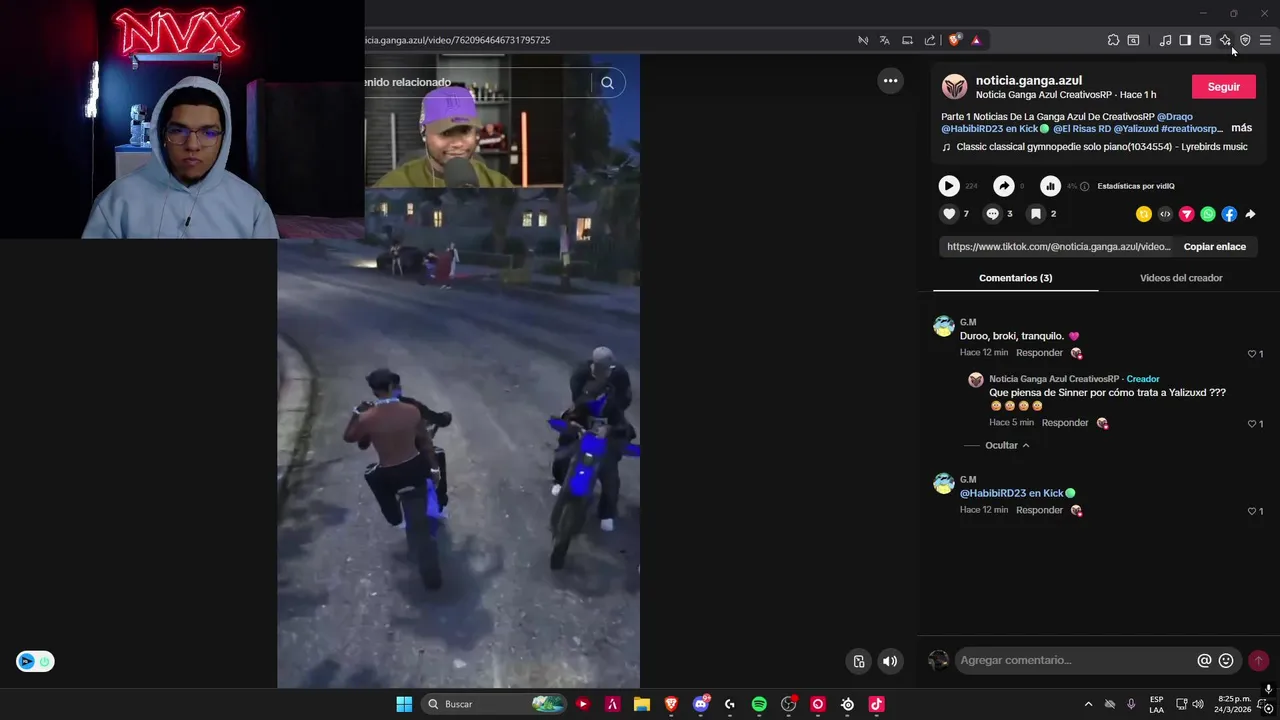Image resolution: width=1280 pixels, height=720 pixels.
Task: Like the '@HabibiRD23 en Kick' comment
Action: 1251,511
